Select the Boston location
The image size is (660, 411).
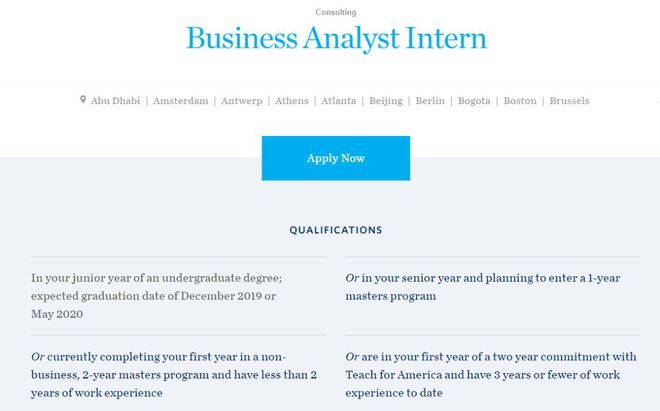coord(520,101)
